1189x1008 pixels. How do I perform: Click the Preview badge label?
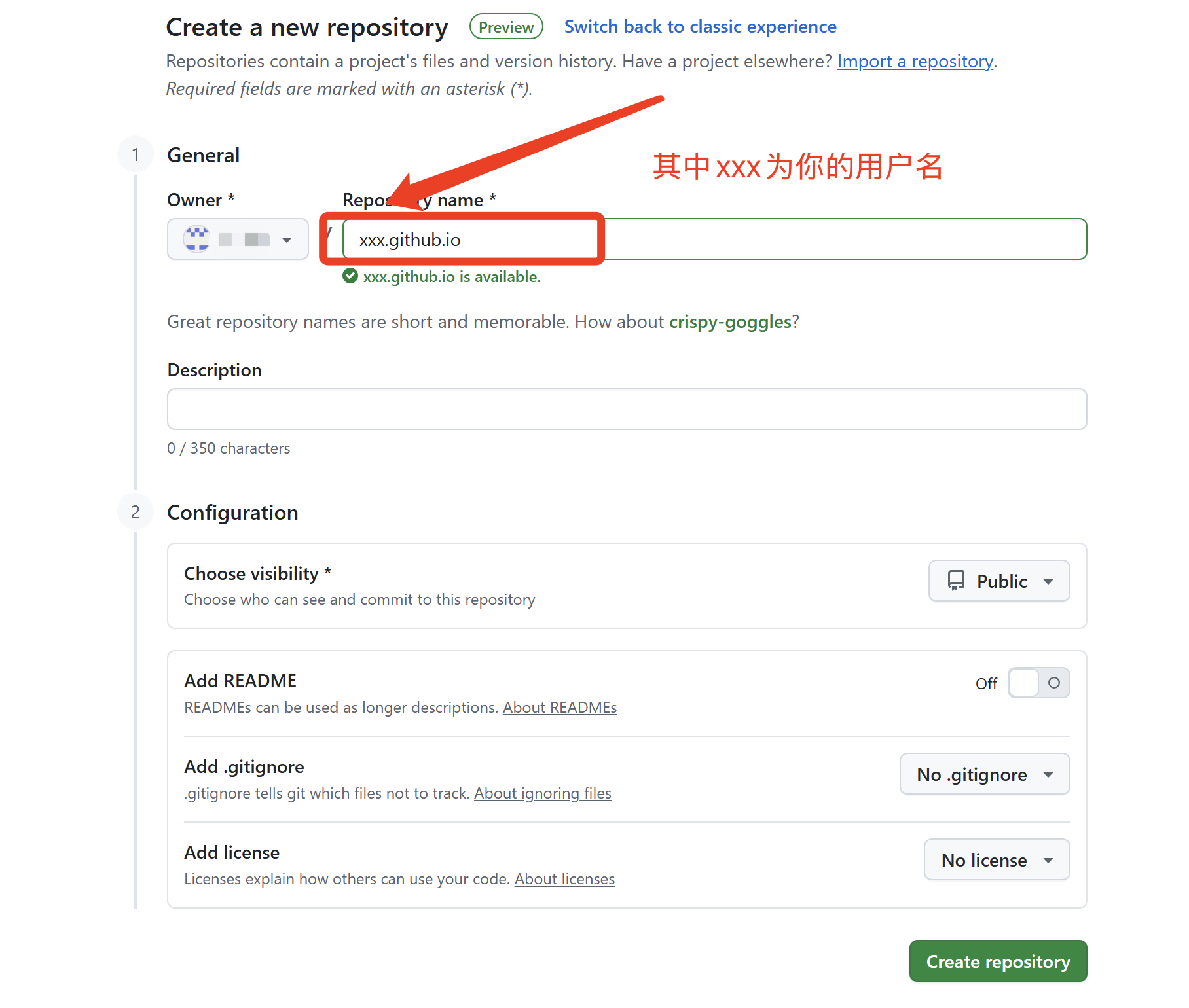(x=506, y=27)
